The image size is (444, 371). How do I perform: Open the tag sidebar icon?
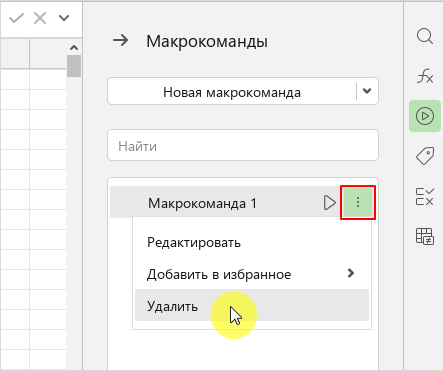click(x=425, y=156)
